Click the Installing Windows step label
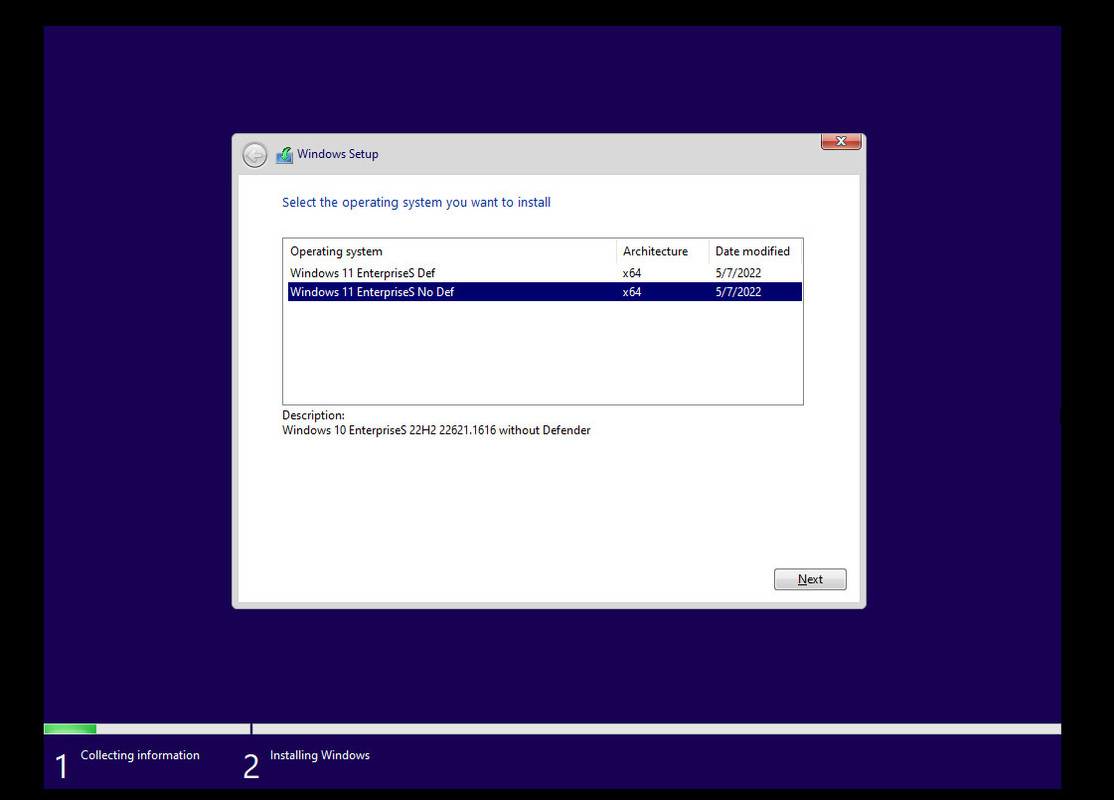The image size is (1114, 800). [x=320, y=755]
